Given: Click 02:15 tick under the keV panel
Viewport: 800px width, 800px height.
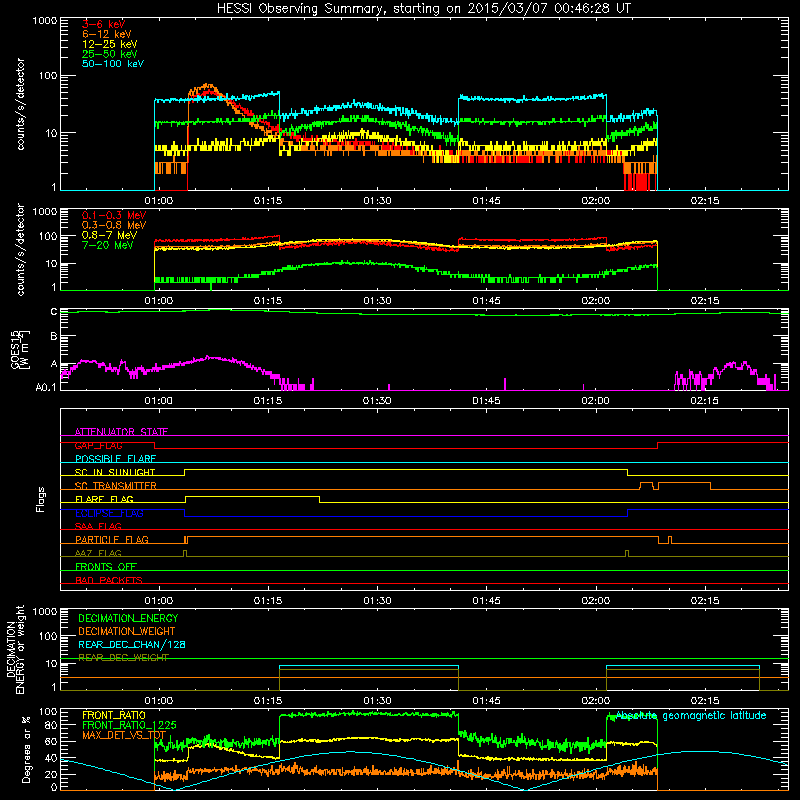Looking at the screenshot, I should coord(705,201).
